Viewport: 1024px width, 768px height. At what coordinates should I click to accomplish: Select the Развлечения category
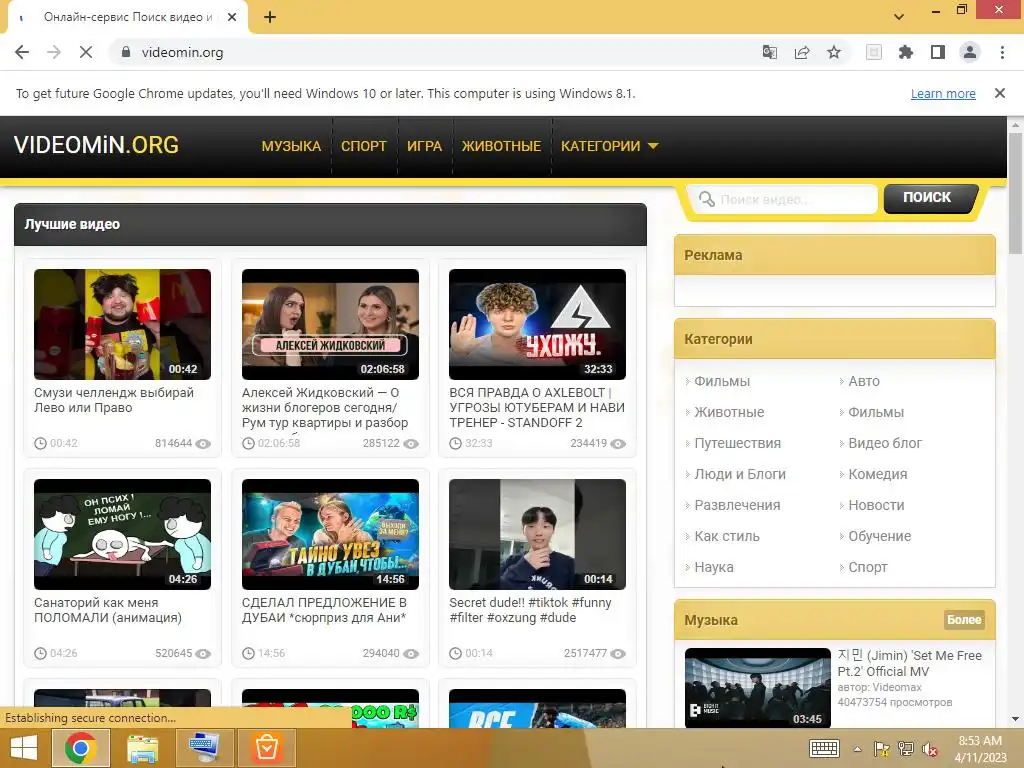click(x=737, y=505)
